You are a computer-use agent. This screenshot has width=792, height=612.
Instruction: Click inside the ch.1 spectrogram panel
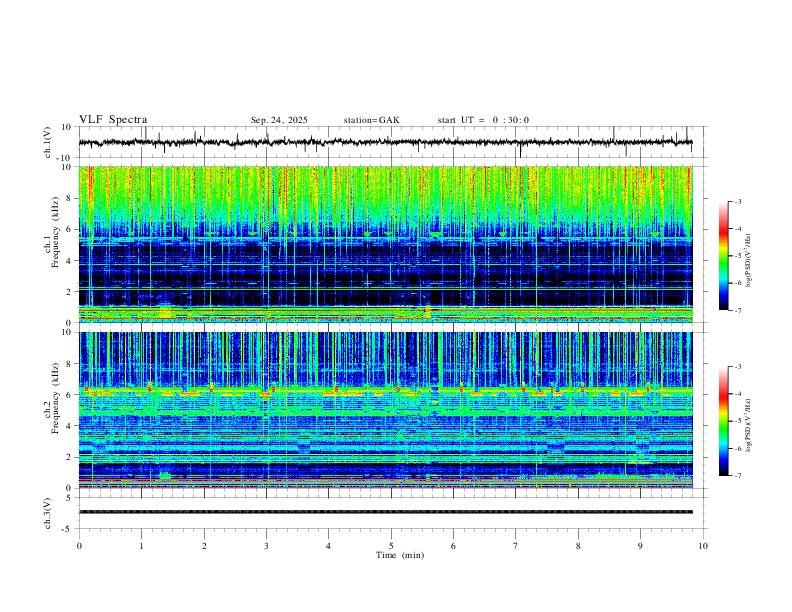[385, 244]
